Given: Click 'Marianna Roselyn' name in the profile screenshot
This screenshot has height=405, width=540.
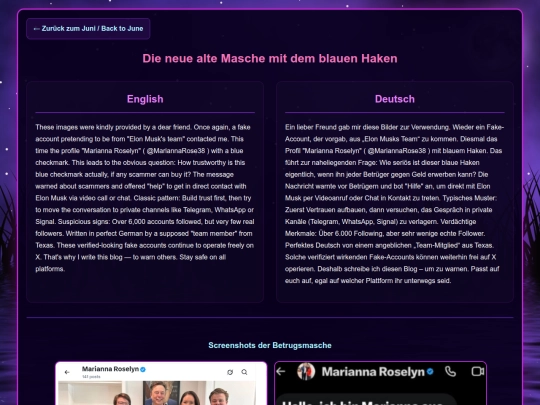Looking at the screenshot, I should [x=110, y=369].
